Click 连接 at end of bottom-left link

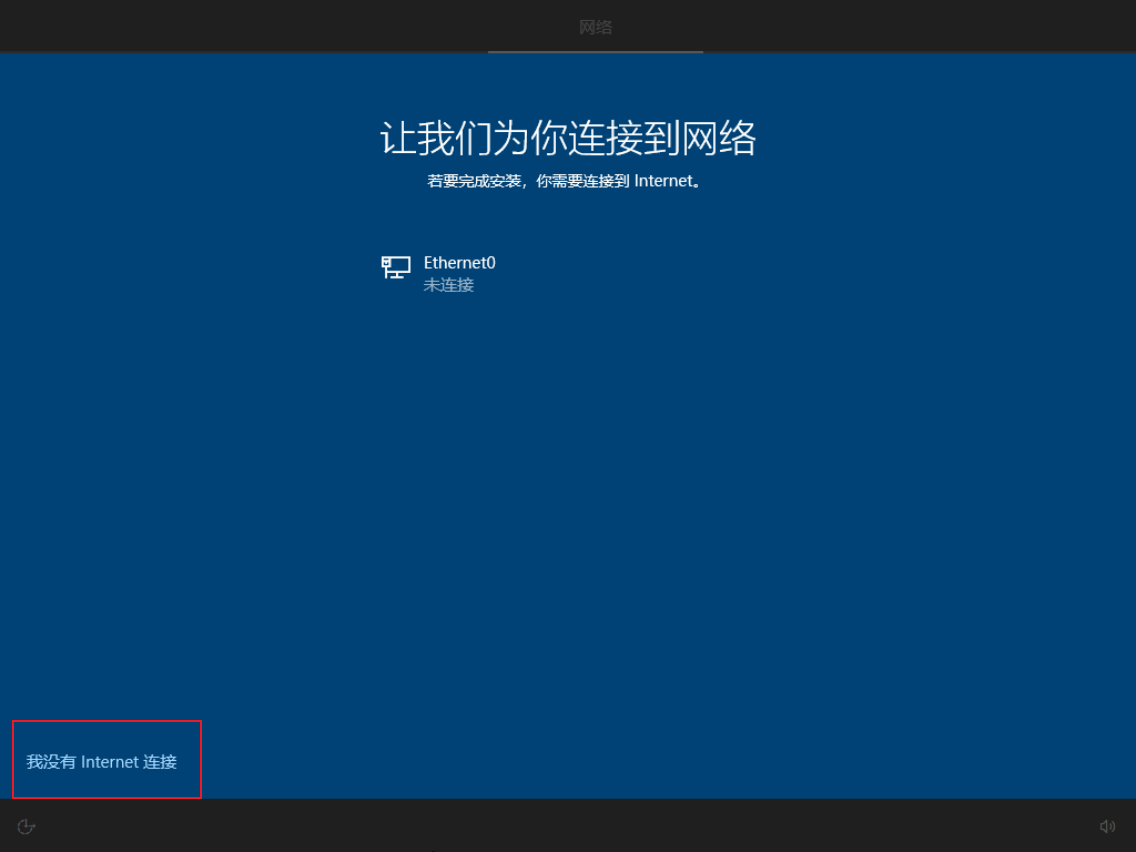click(x=160, y=762)
